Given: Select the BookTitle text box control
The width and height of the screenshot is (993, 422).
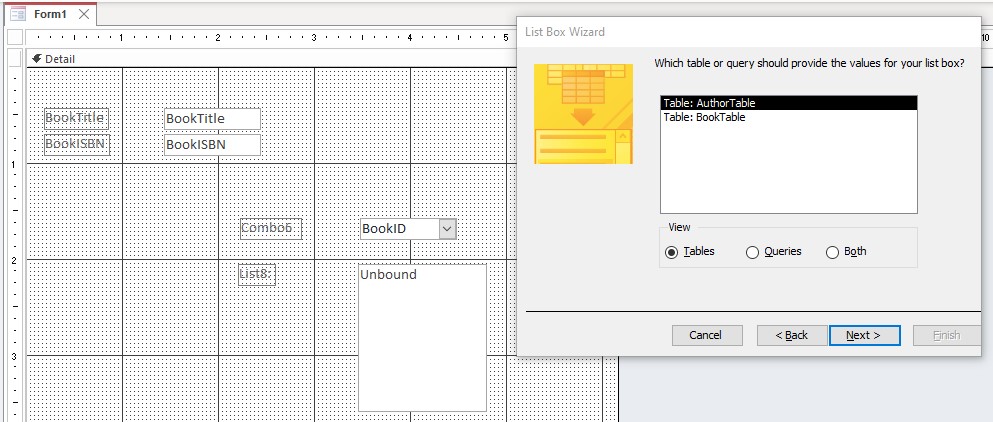Looking at the screenshot, I should pyautogui.click(x=212, y=119).
